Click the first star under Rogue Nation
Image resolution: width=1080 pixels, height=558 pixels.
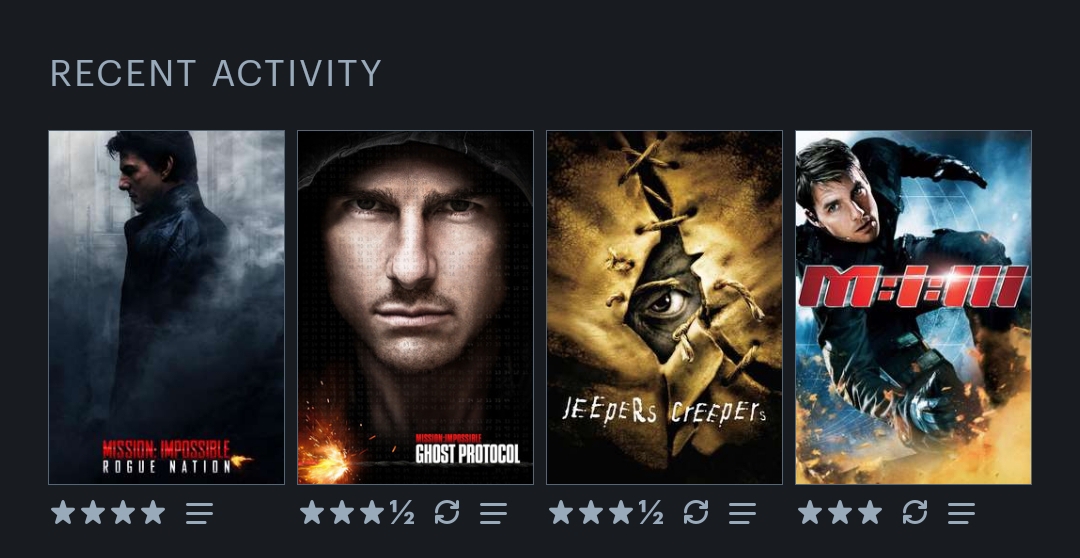[x=63, y=512]
